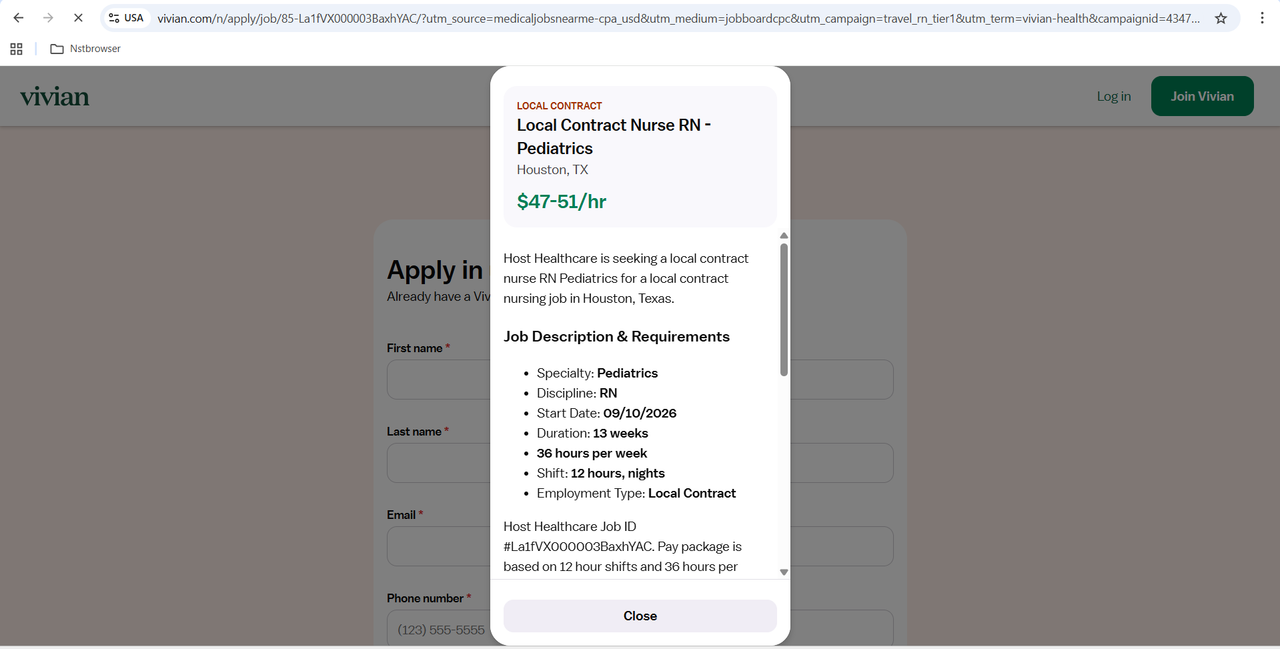
Task: Click the LOCAL CONTRACT label
Action: tap(559, 106)
